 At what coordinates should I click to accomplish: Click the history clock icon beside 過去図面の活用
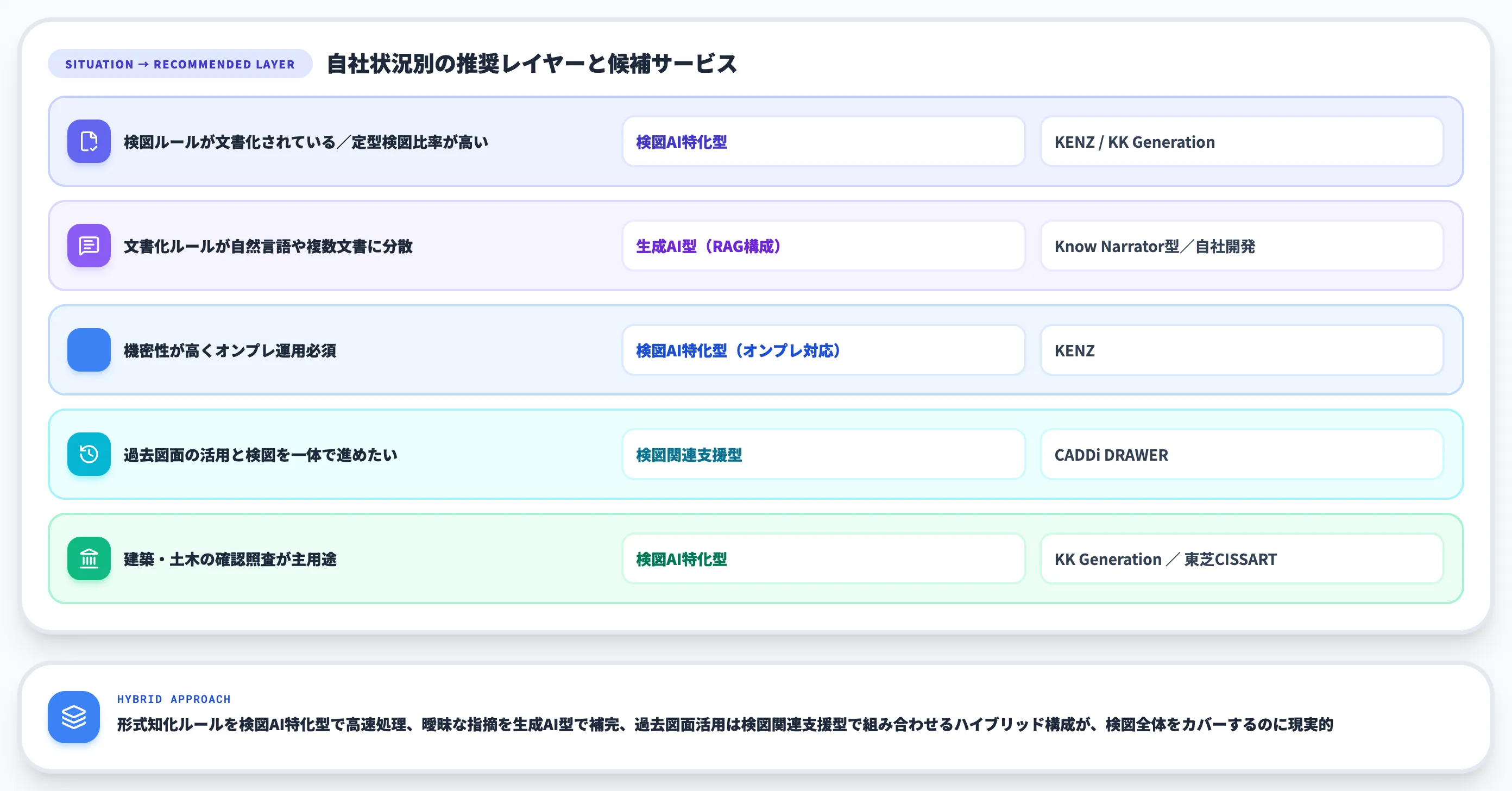point(89,454)
